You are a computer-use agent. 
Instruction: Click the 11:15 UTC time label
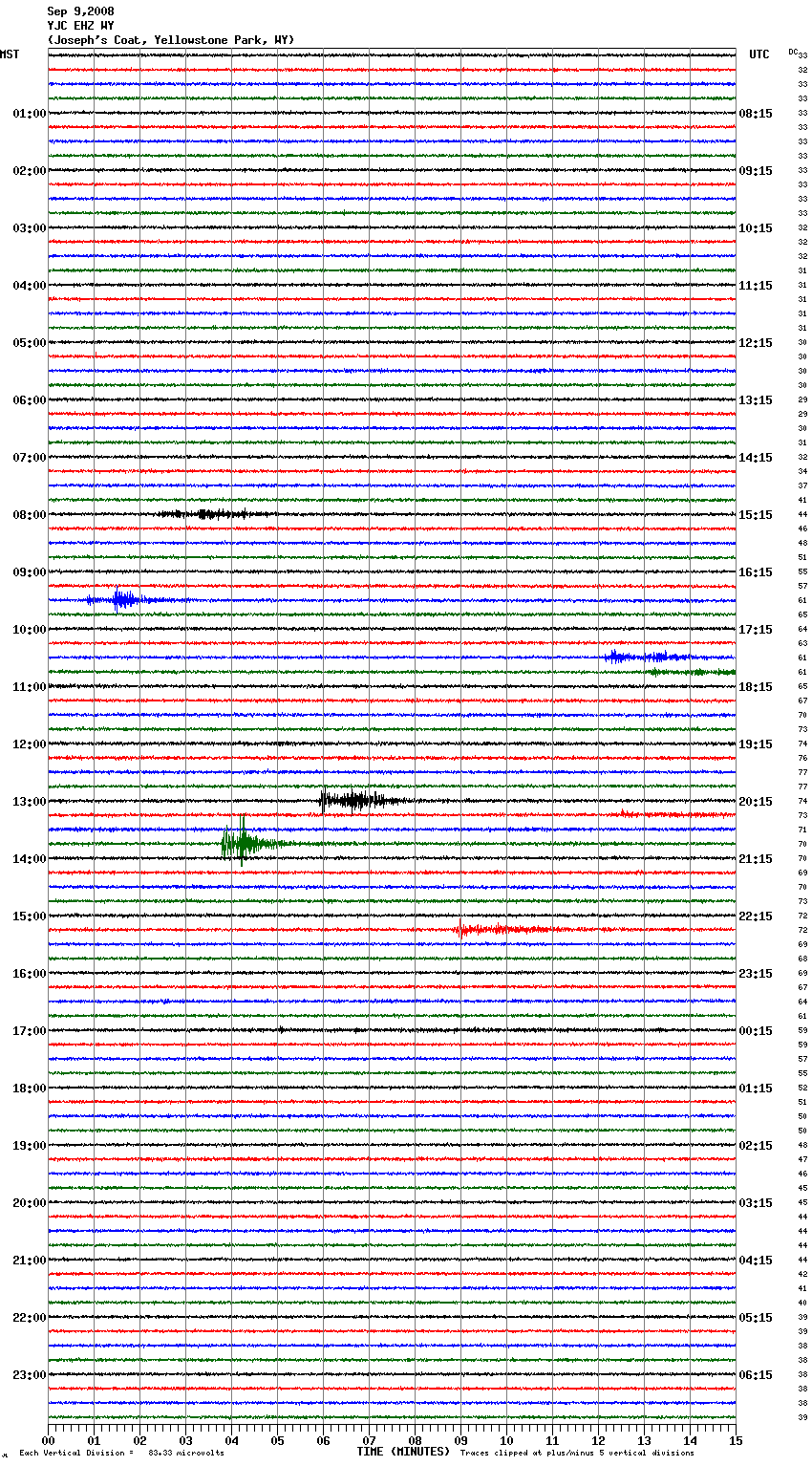coord(756,286)
